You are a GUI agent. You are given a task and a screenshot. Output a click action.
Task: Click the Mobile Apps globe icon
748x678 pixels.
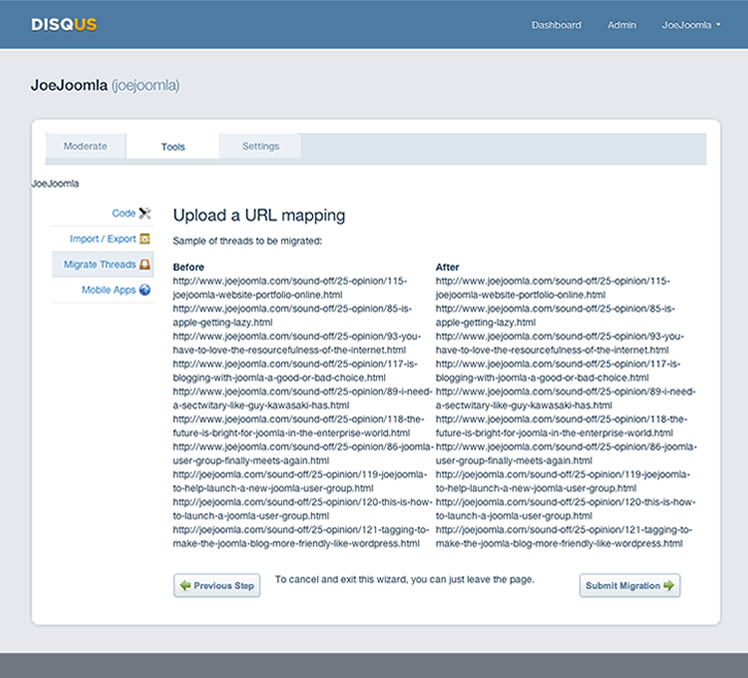144,290
